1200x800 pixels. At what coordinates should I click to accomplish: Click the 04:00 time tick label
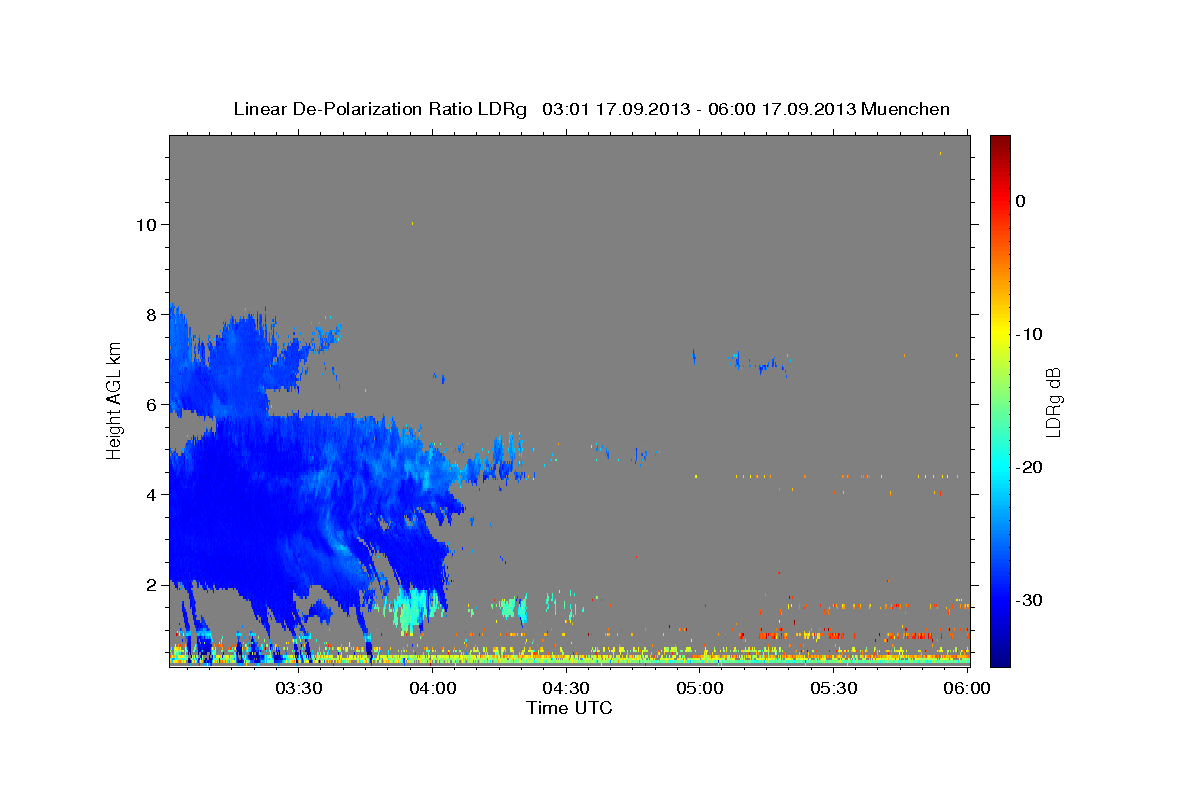pos(432,688)
